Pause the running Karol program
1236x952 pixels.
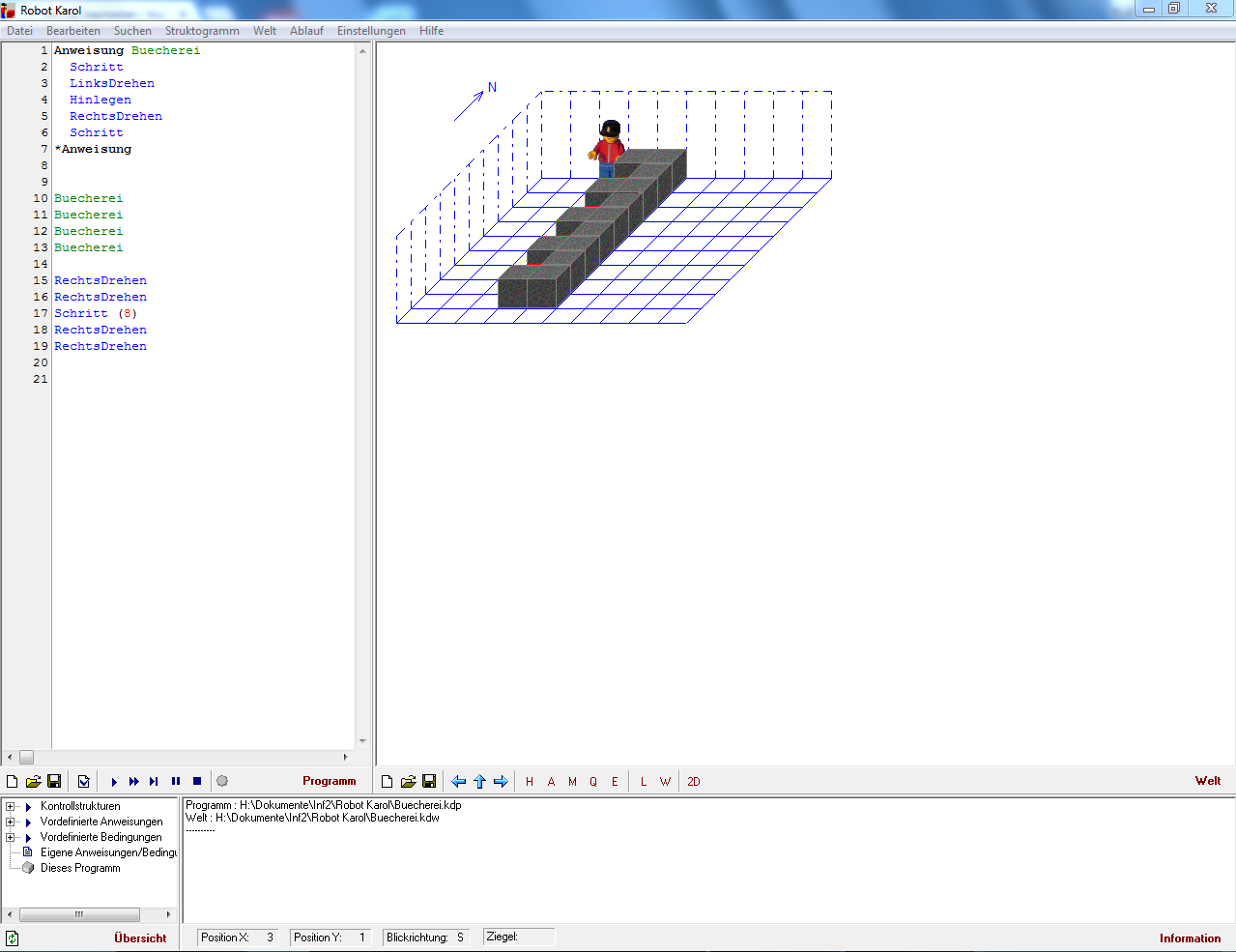176,782
